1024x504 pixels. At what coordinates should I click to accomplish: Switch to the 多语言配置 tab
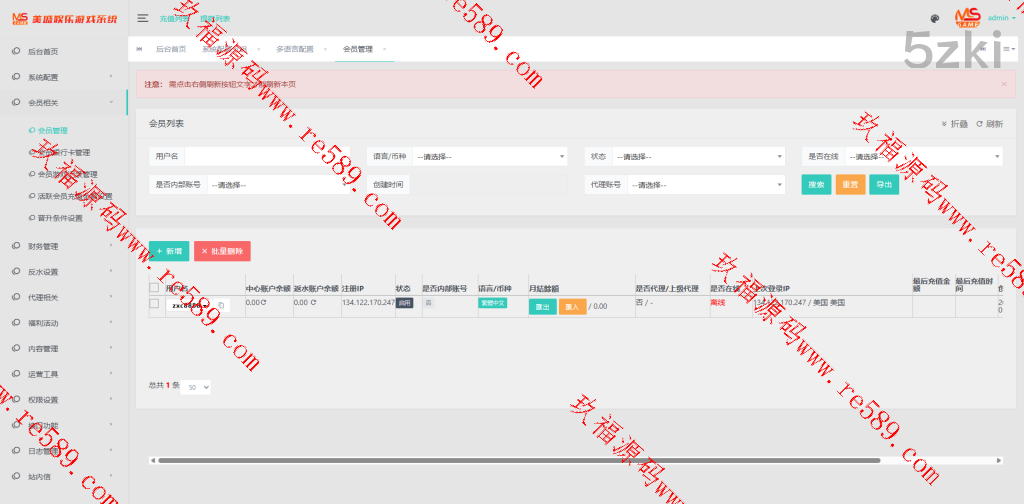[295, 49]
